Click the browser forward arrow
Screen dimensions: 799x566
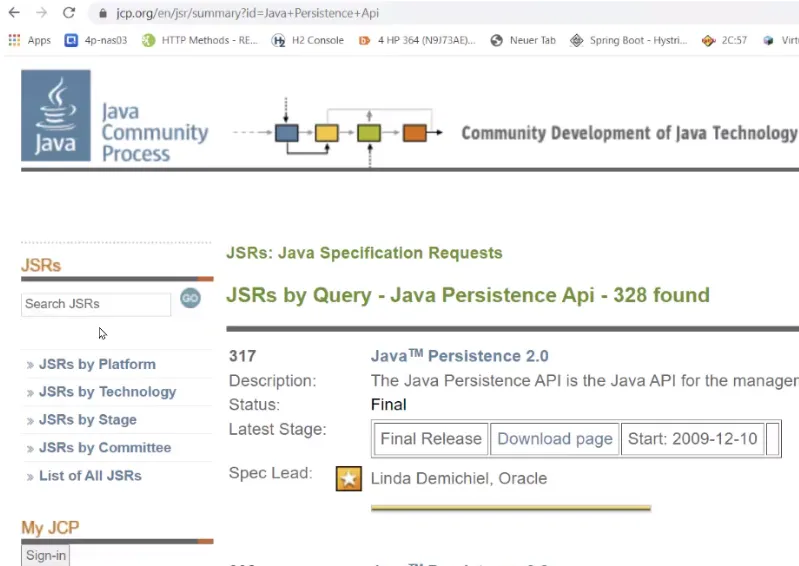coord(41,13)
